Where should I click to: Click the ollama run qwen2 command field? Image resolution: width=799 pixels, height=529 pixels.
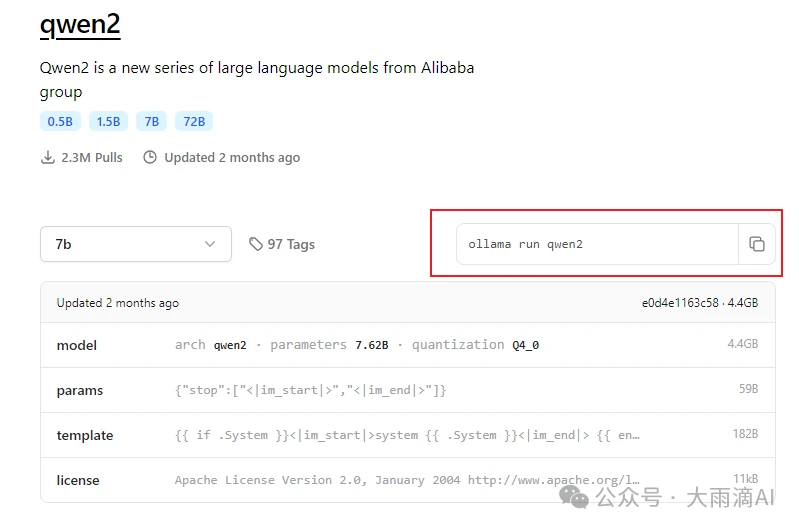click(597, 244)
